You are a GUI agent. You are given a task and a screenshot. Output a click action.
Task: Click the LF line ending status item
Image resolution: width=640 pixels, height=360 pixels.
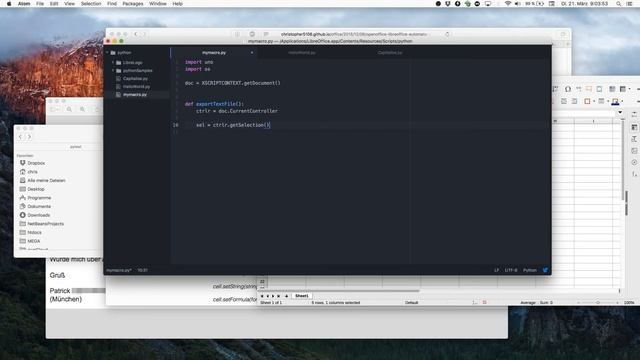point(497,270)
